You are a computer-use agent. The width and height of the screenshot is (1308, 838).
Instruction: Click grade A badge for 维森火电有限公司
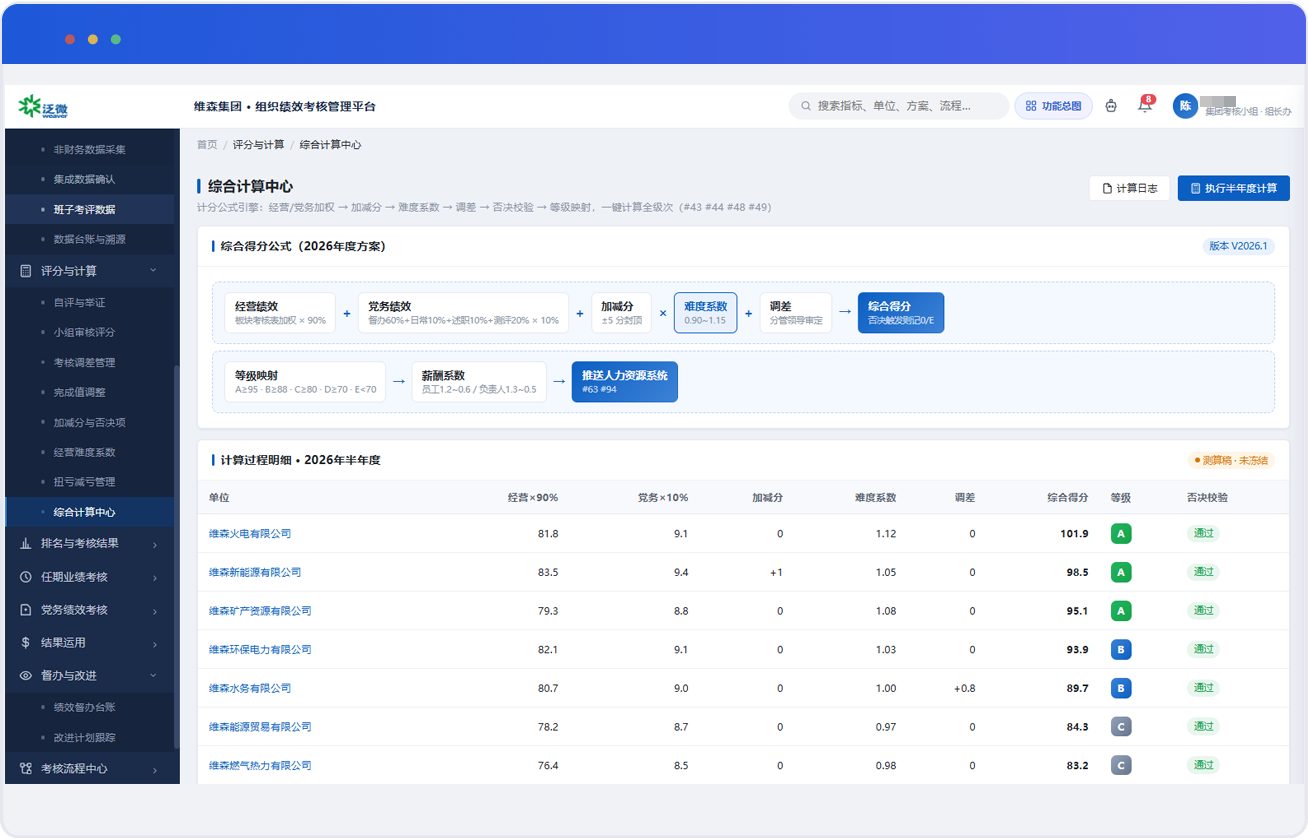coord(1121,534)
